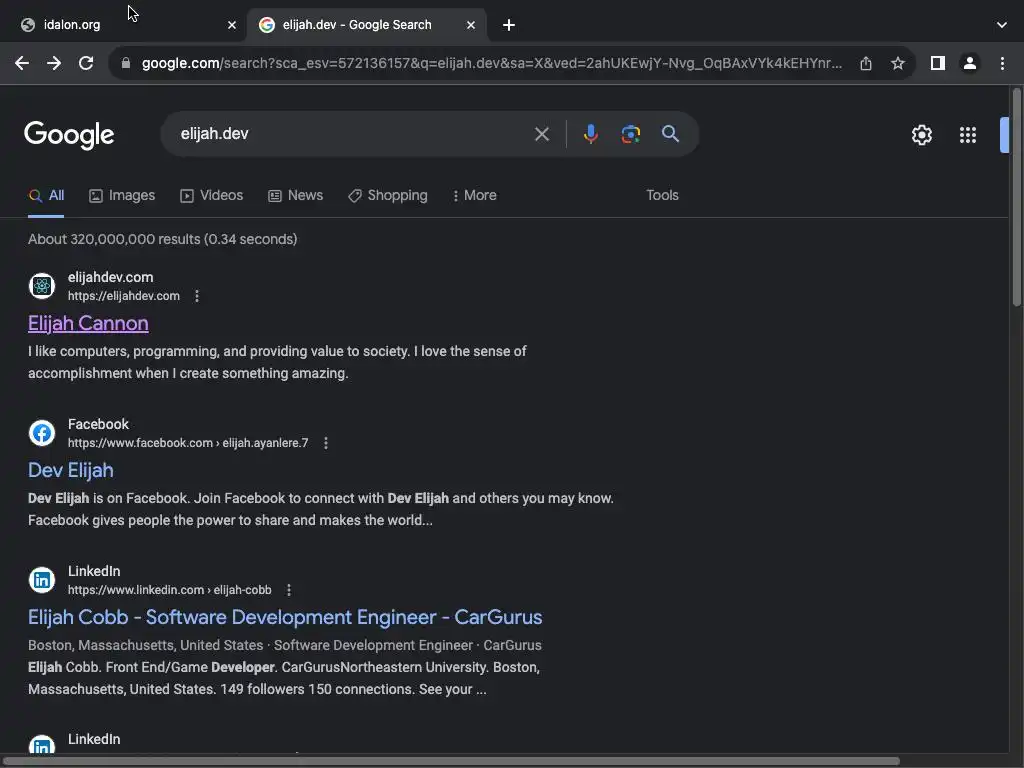Close the idalon.org tab
Screen dimensions: 1024x768
[x=232, y=25]
